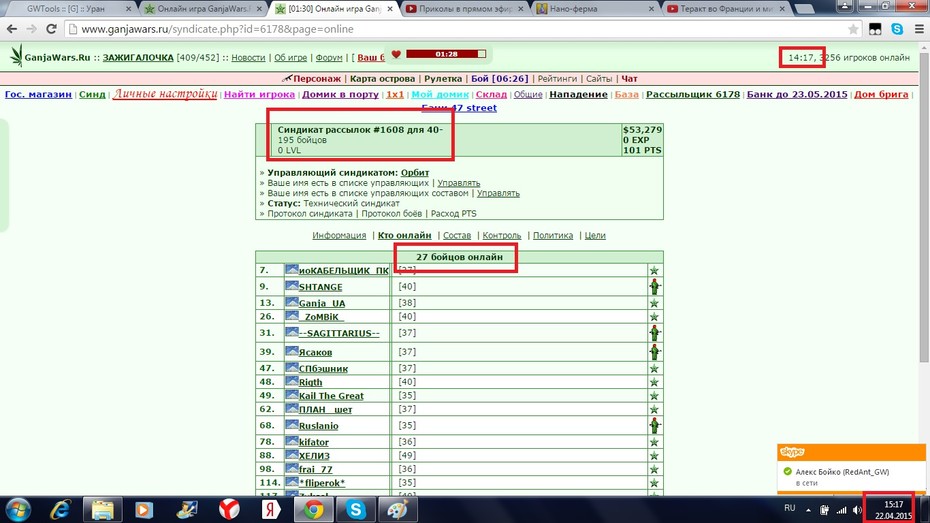
Task: Click the GanjaWars leaf logo
Action: 16,56
